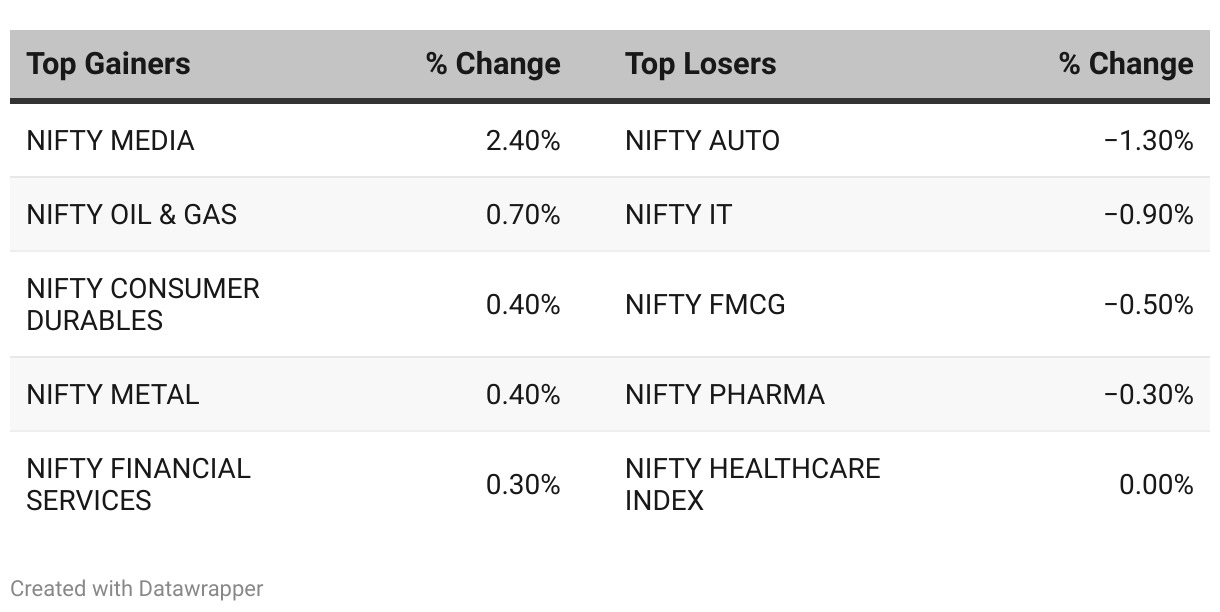
Task: Click the −0.90% loss value
Action: click(x=1148, y=215)
